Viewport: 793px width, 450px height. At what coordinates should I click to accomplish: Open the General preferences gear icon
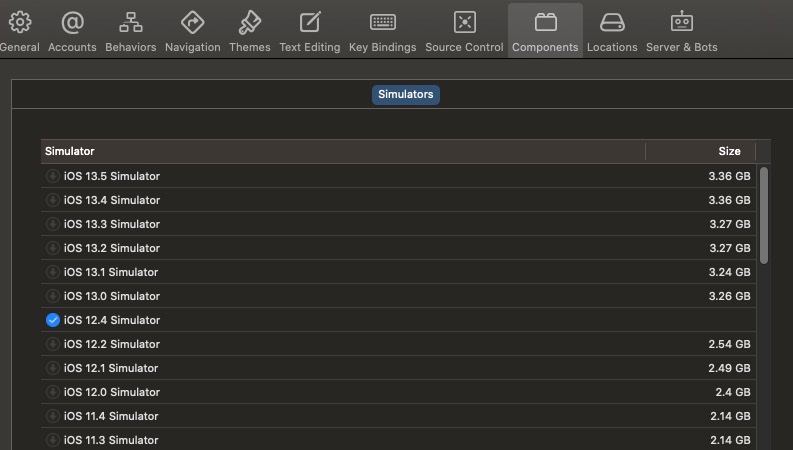tap(20, 22)
